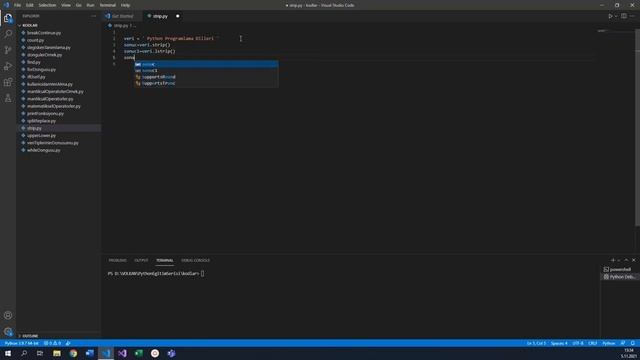Switch to the DEBUG CONSOLE tab

click(196, 260)
